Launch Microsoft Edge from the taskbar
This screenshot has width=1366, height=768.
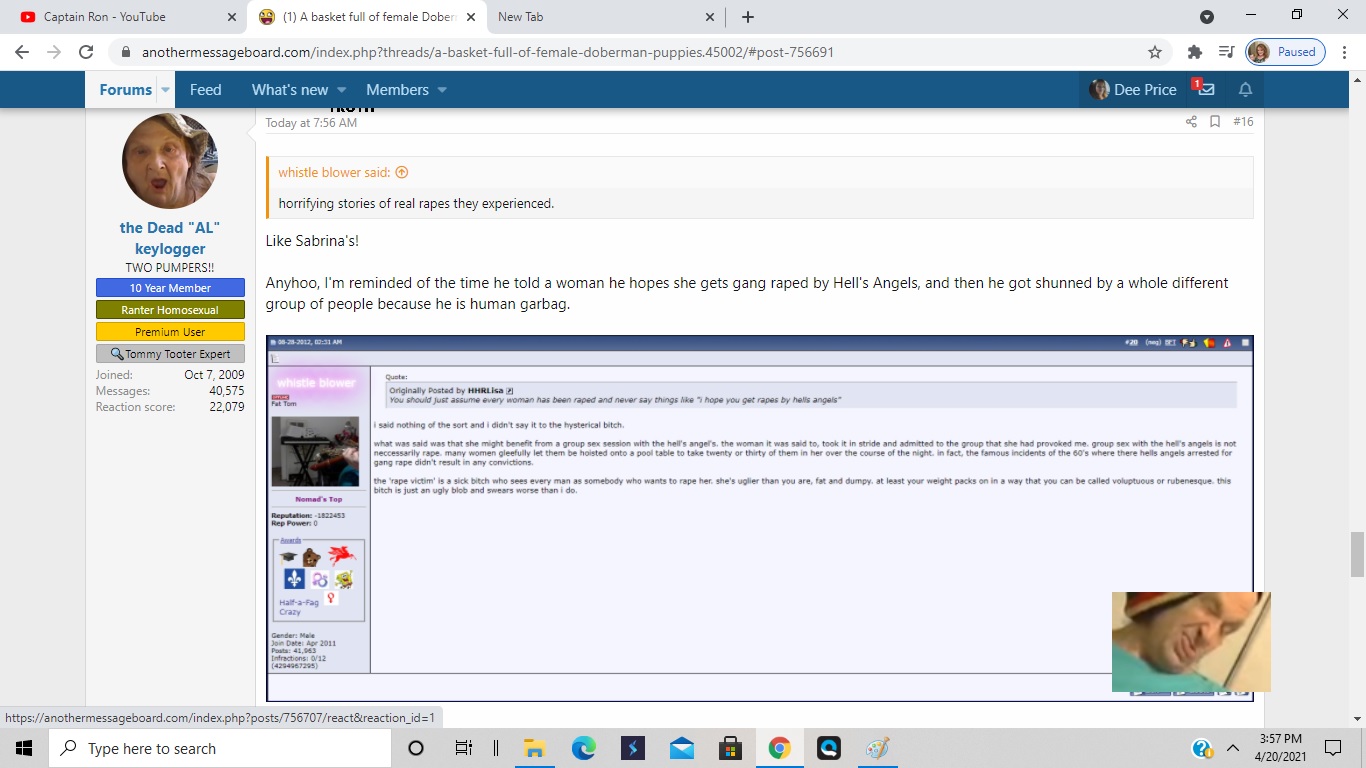point(583,748)
